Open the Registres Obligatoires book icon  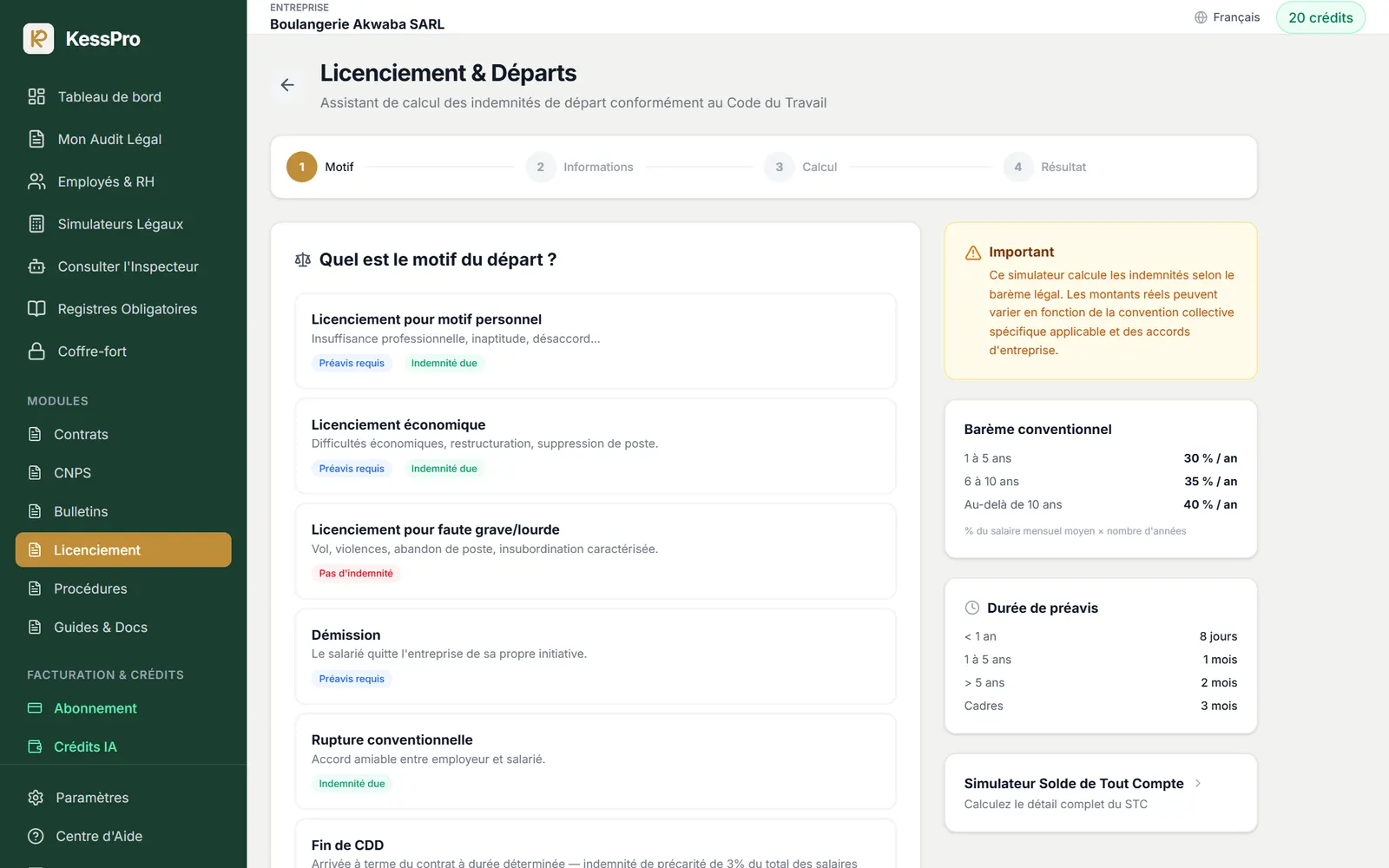[36, 309]
